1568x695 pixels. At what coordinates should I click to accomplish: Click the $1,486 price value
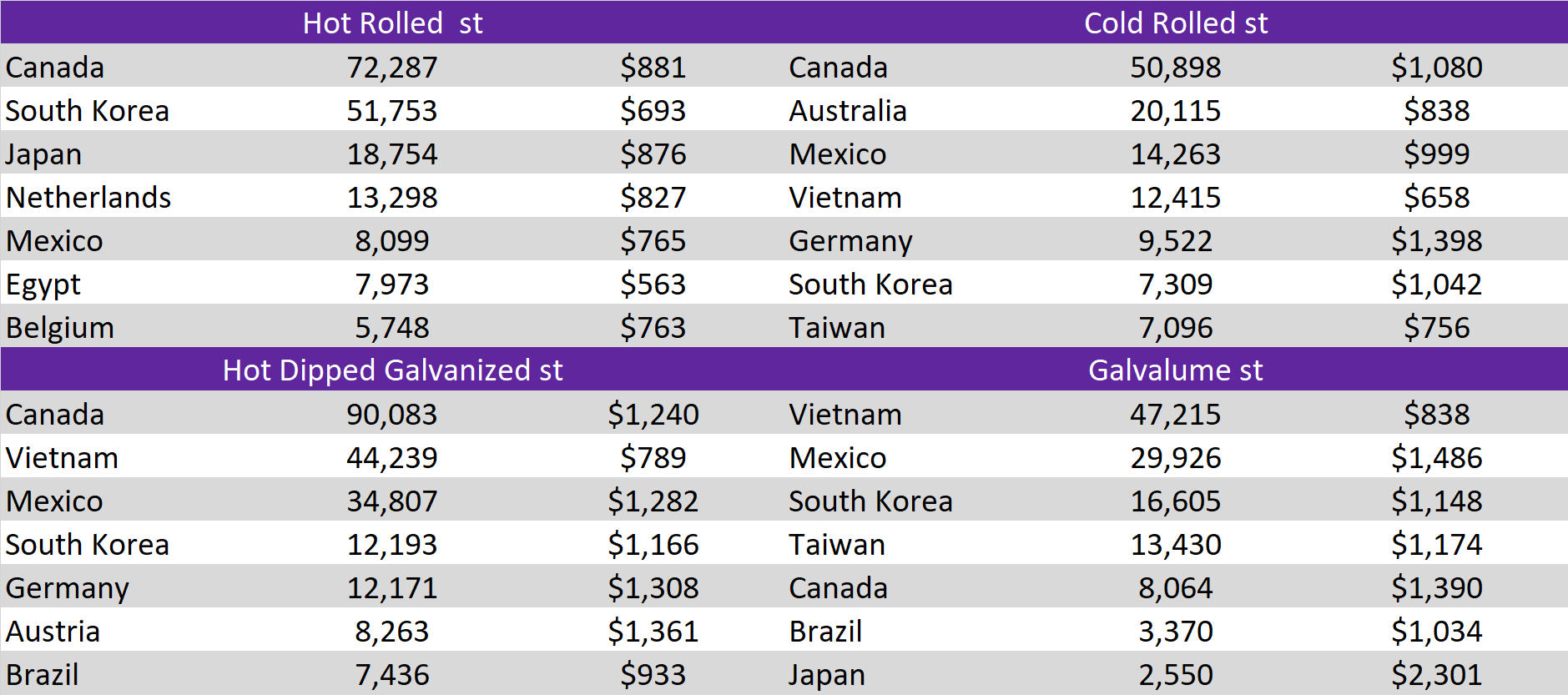click(x=1436, y=458)
